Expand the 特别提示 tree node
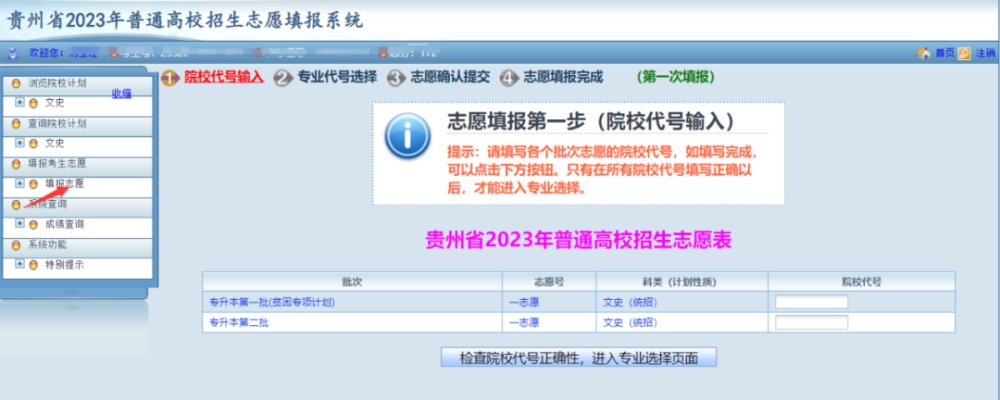The image size is (1000, 400). pos(20,264)
